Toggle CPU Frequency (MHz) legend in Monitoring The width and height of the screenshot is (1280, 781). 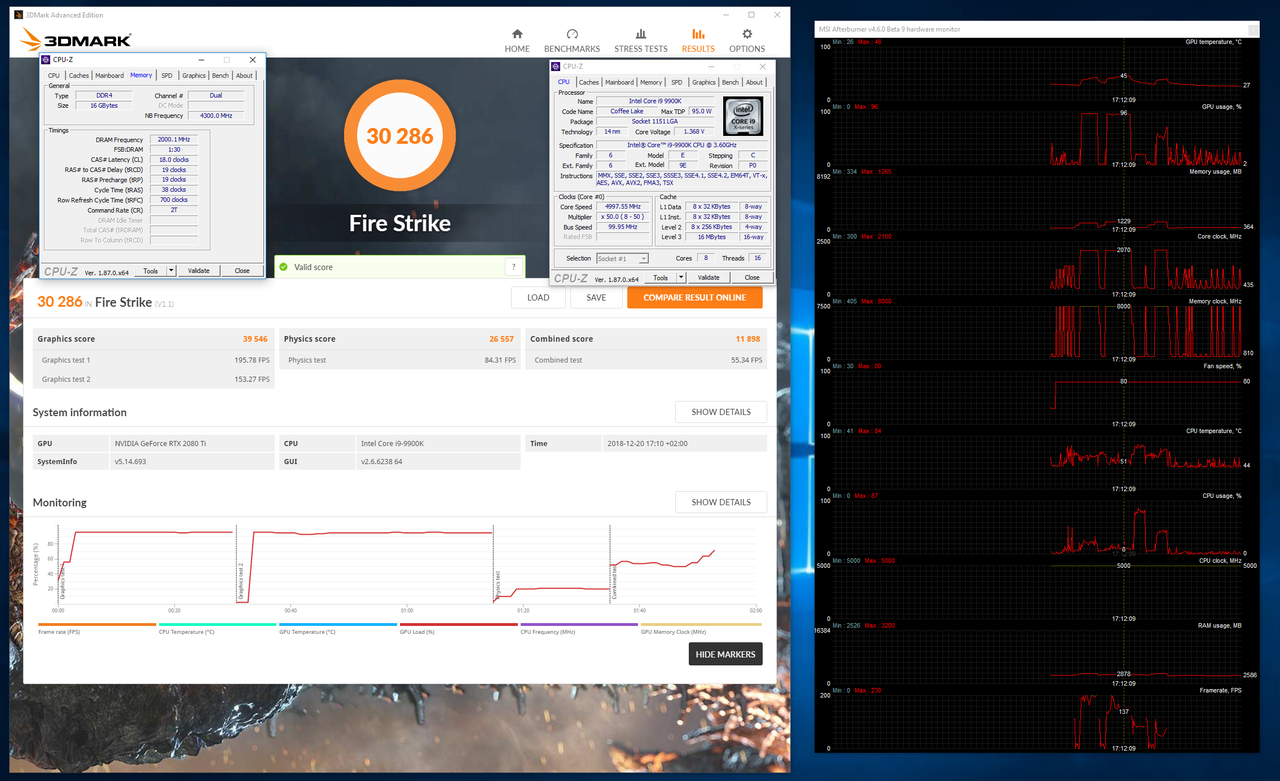pos(578,628)
